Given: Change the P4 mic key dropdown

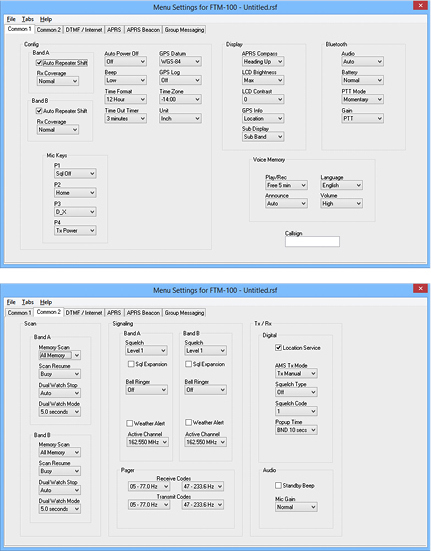Looking at the screenshot, I should (75, 231).
